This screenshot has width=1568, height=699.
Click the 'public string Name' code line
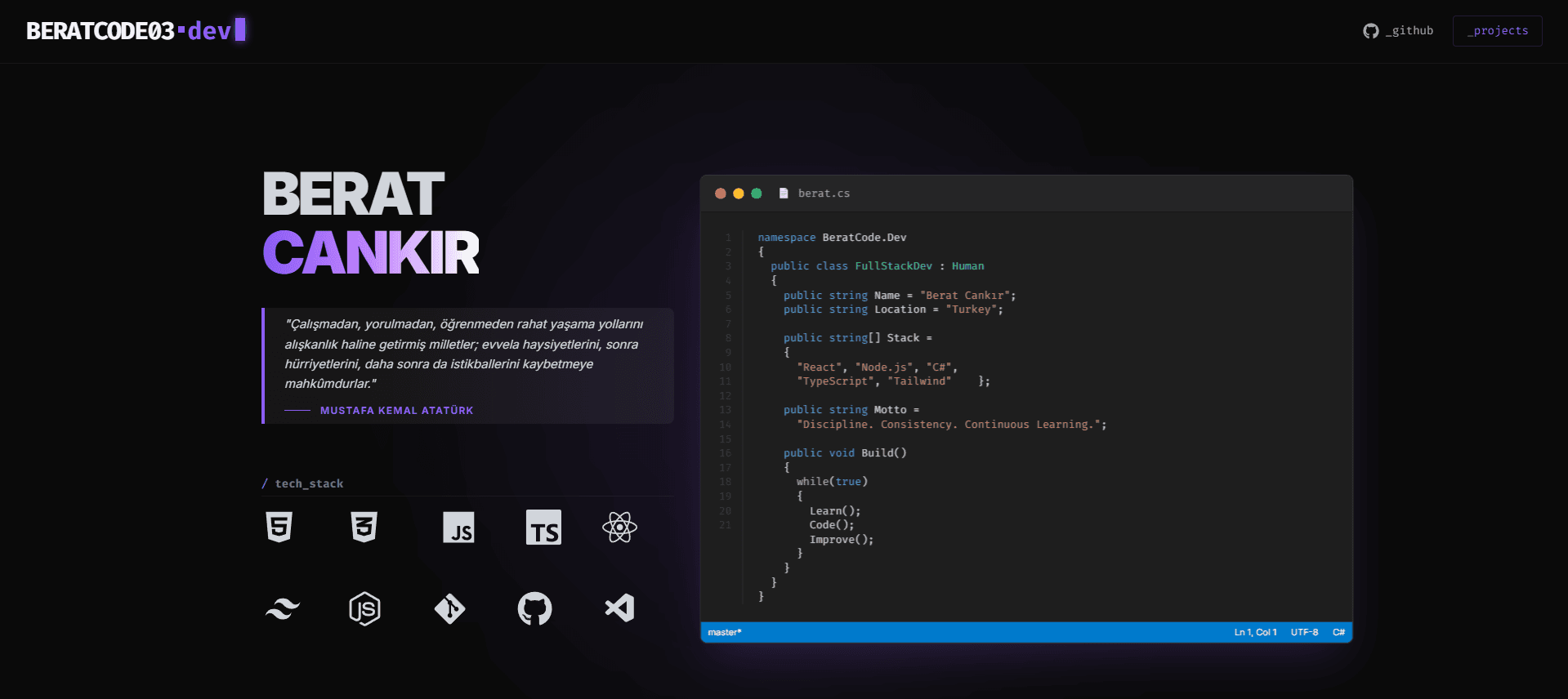click(900, 296)
